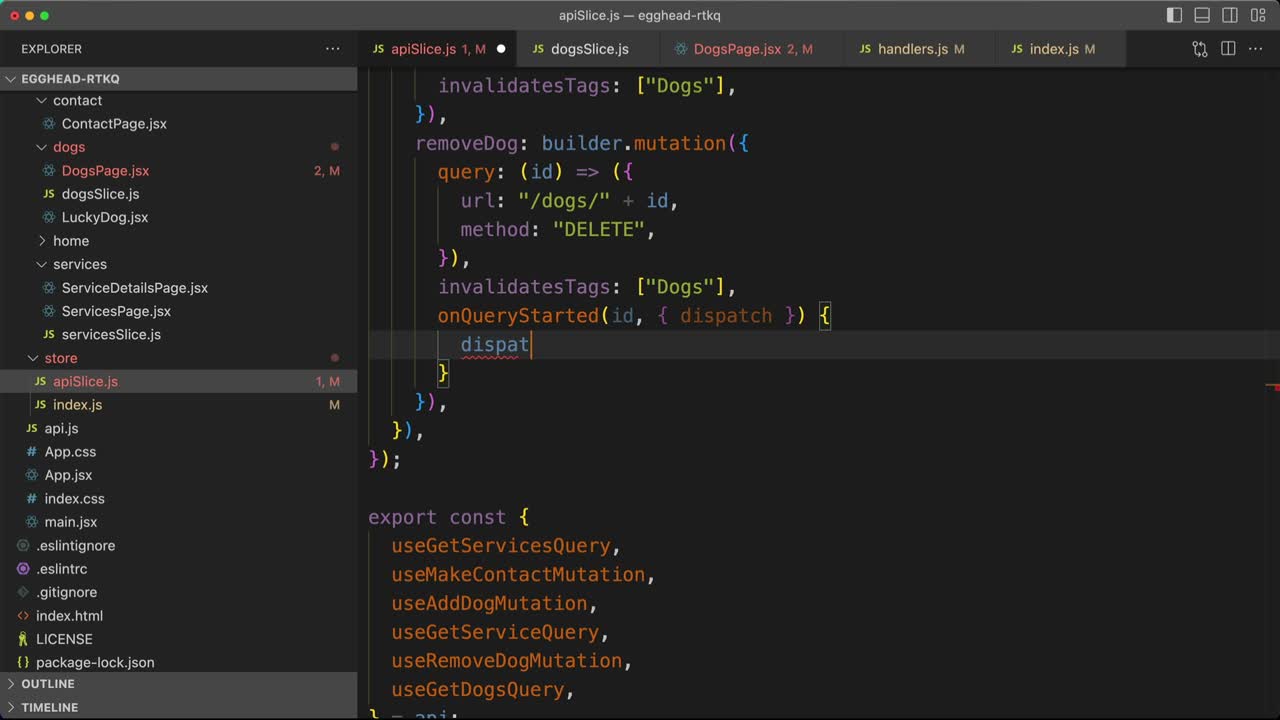The image size is (1280, 720).
Task: Split the editor to the right
Action: point(1228,49)
